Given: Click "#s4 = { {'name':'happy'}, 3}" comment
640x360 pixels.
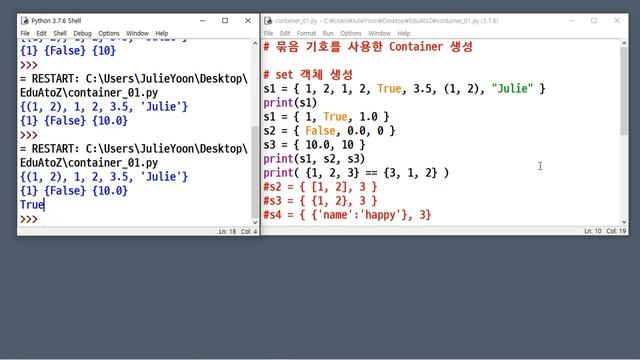Looking at the screenshot, I should click(x=347, y=215).
